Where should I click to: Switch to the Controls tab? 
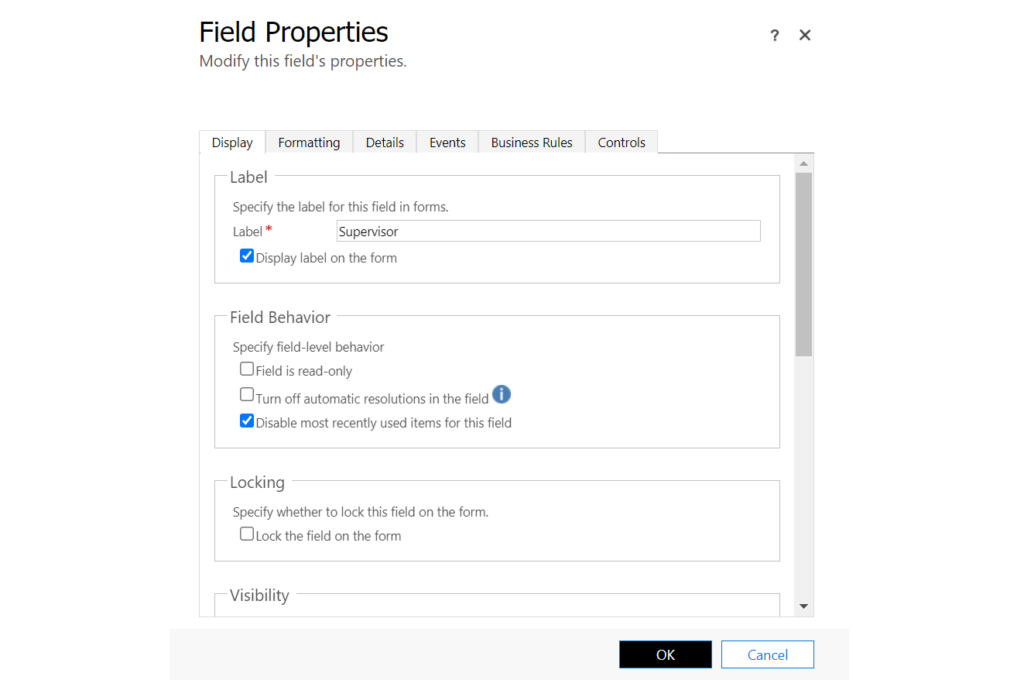pos(621,142)
